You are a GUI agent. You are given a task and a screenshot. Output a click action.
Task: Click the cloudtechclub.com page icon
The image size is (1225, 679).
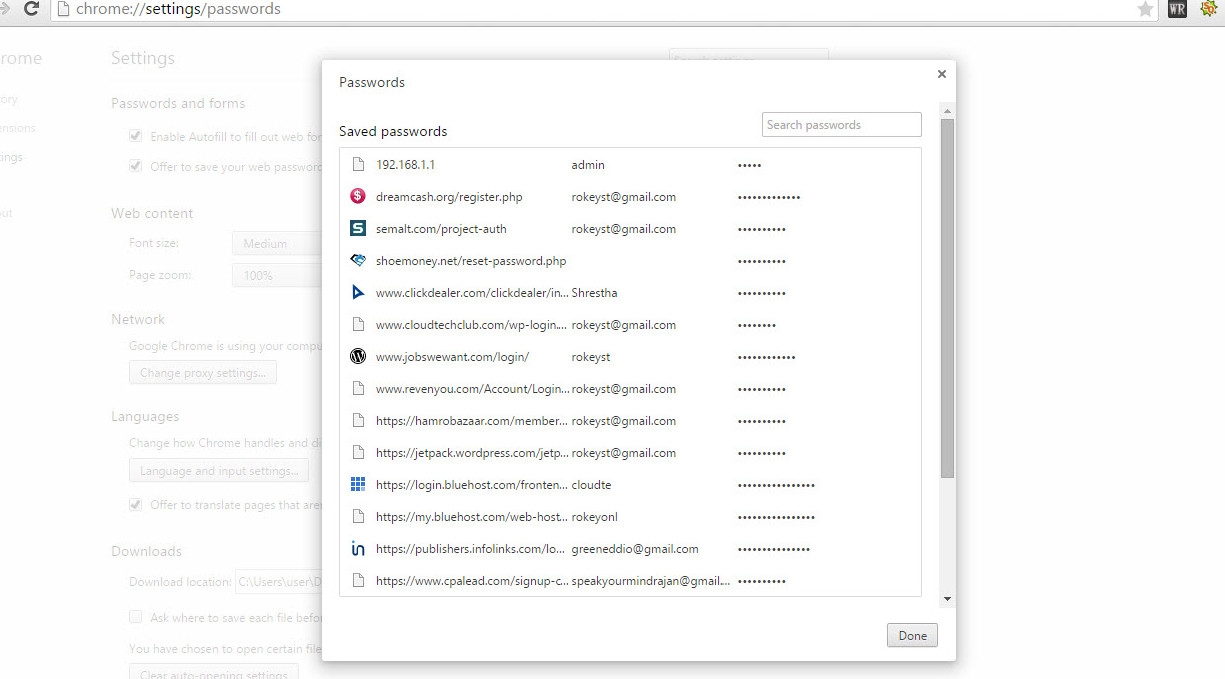358,325
